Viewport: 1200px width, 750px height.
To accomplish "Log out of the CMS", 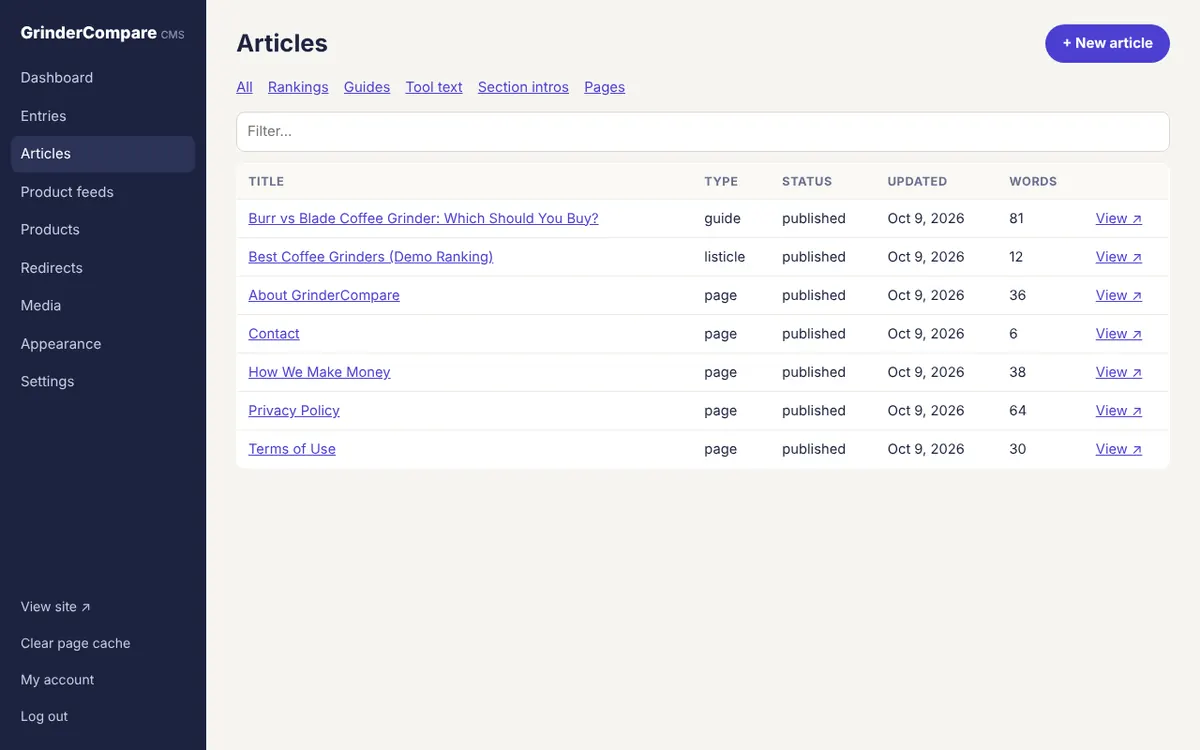I will 45,717.
